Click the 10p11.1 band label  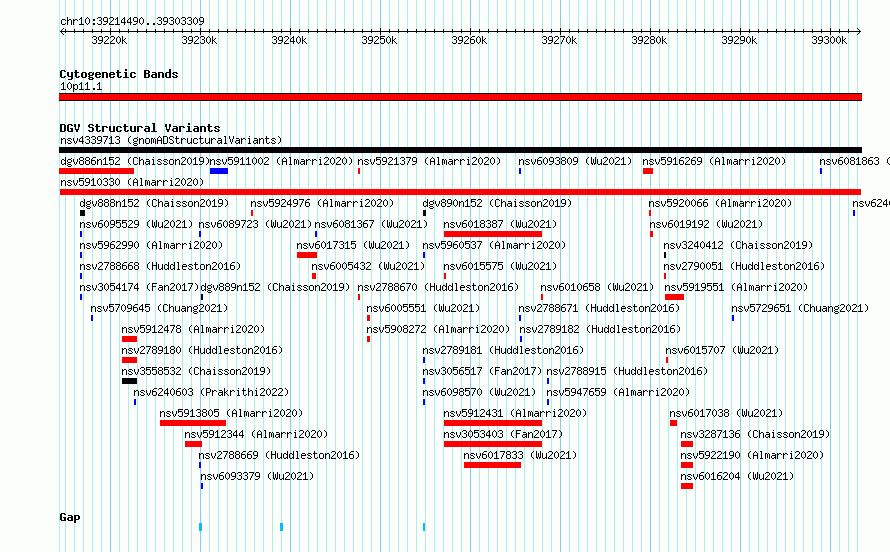coord(81,86)
